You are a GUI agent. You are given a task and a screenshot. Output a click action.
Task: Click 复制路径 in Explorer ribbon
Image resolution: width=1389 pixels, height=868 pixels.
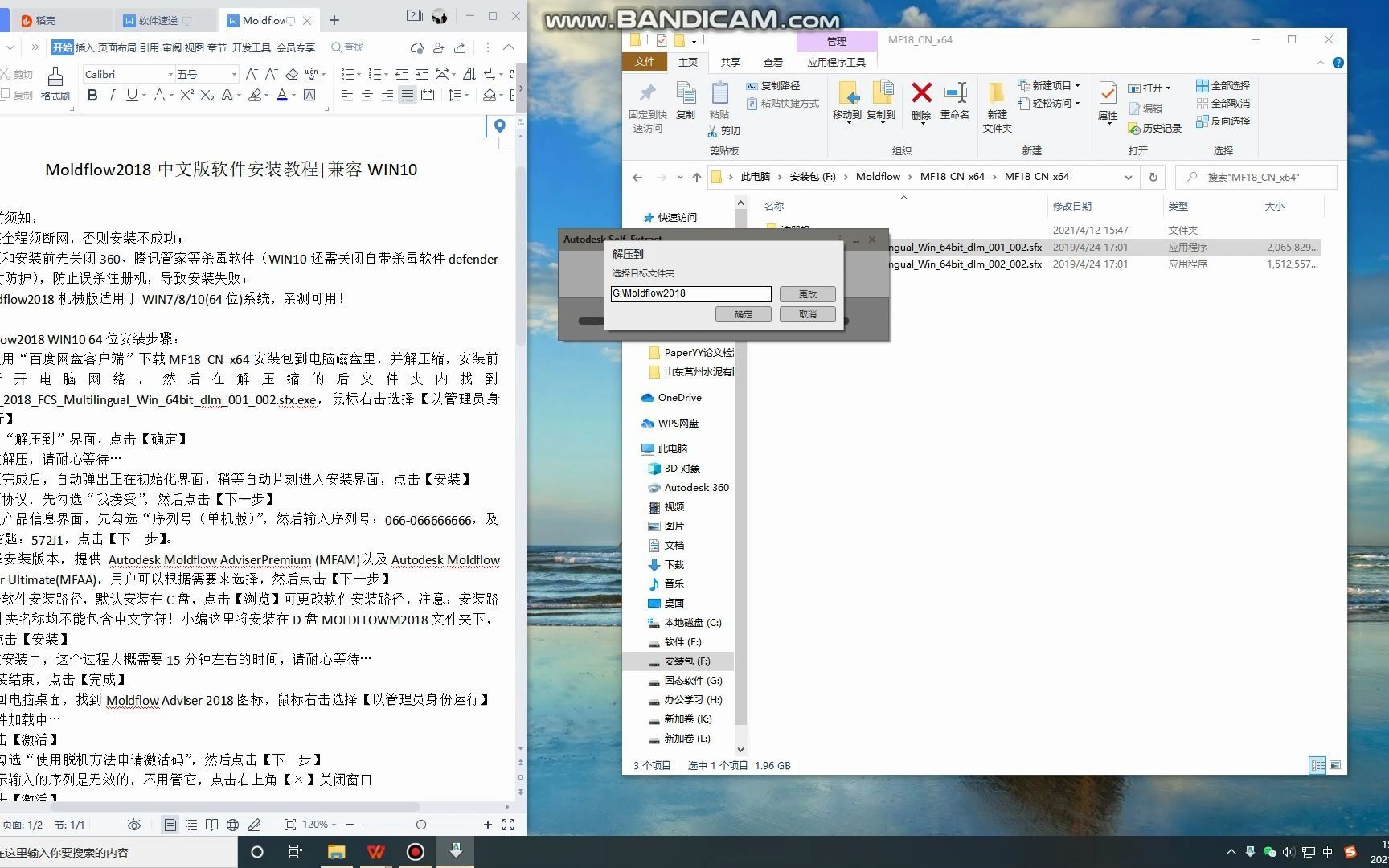point(772,85)
